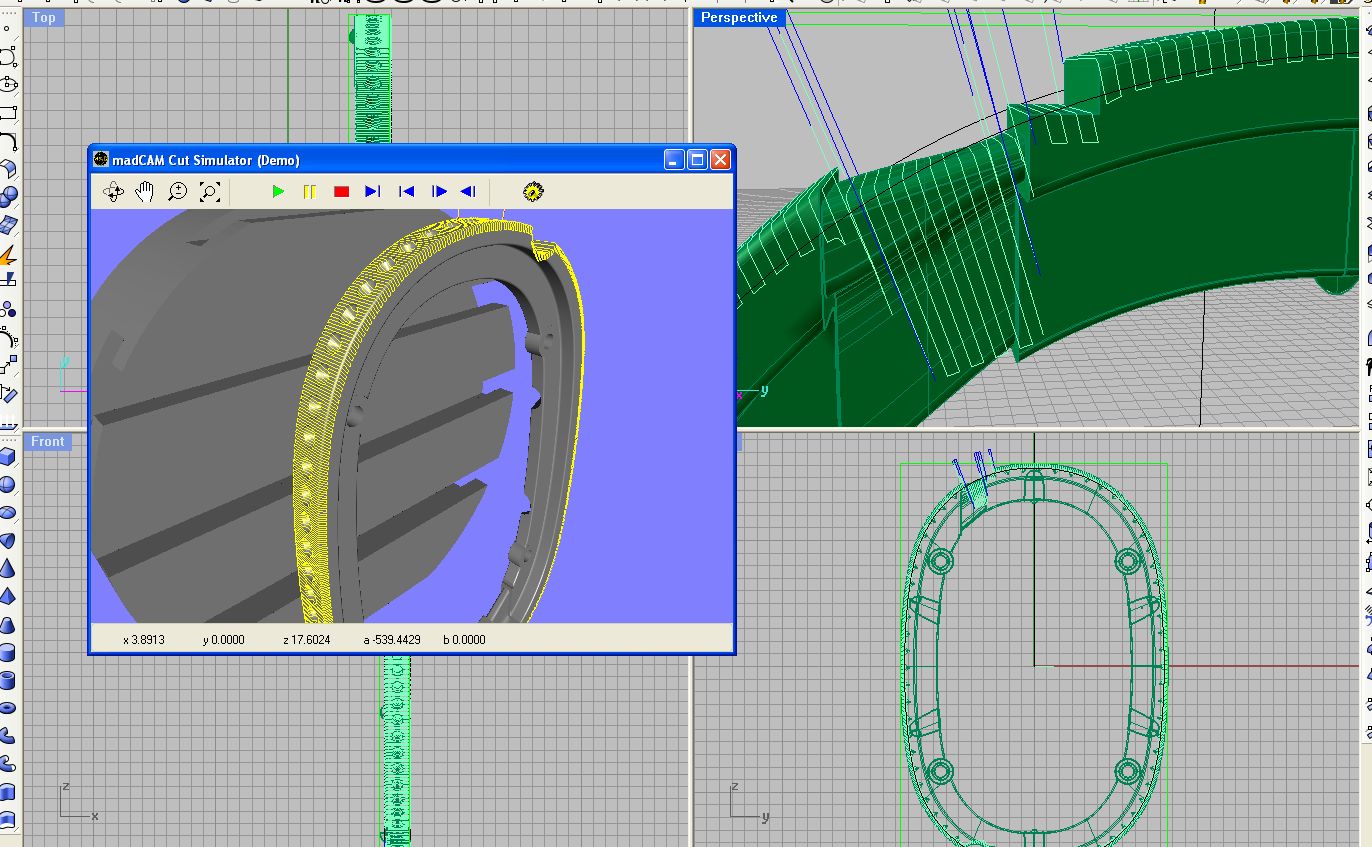Activate the pan hand tool

click(145, 191)
